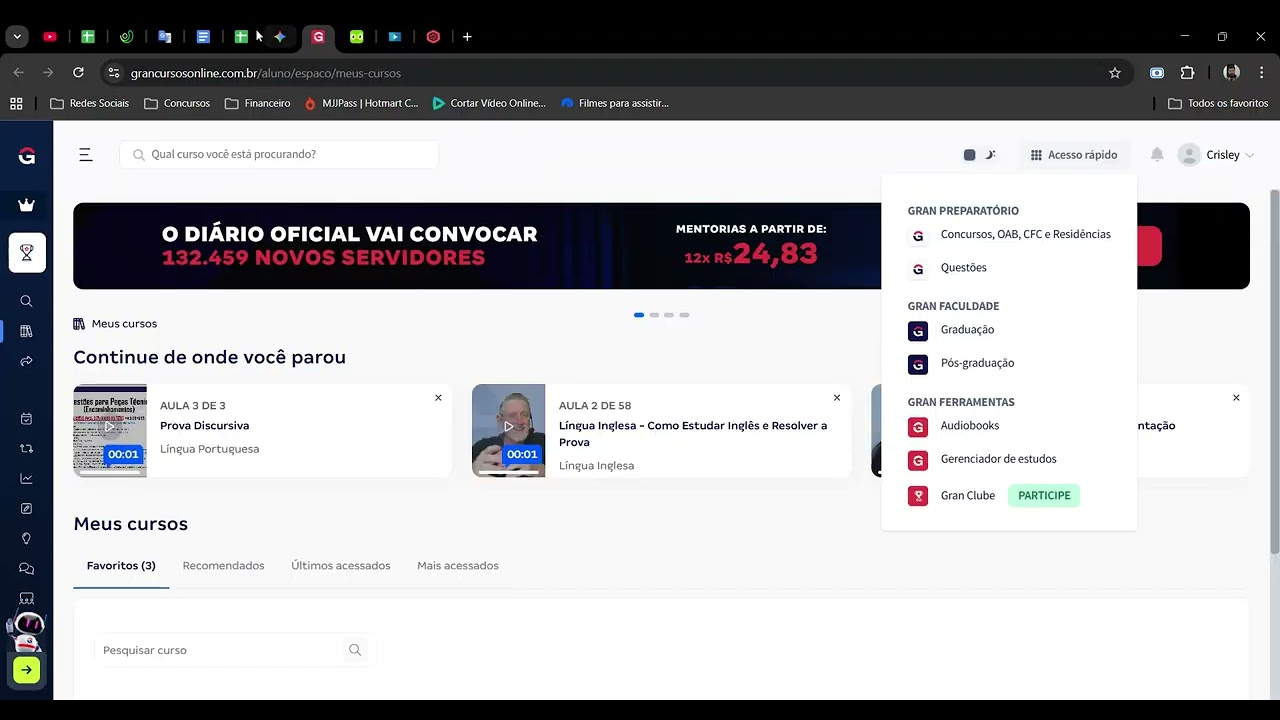Expand the sidebar with the green arrow button
The width and height of the screenshot is (1280, 720).
[x=27, y=670]
